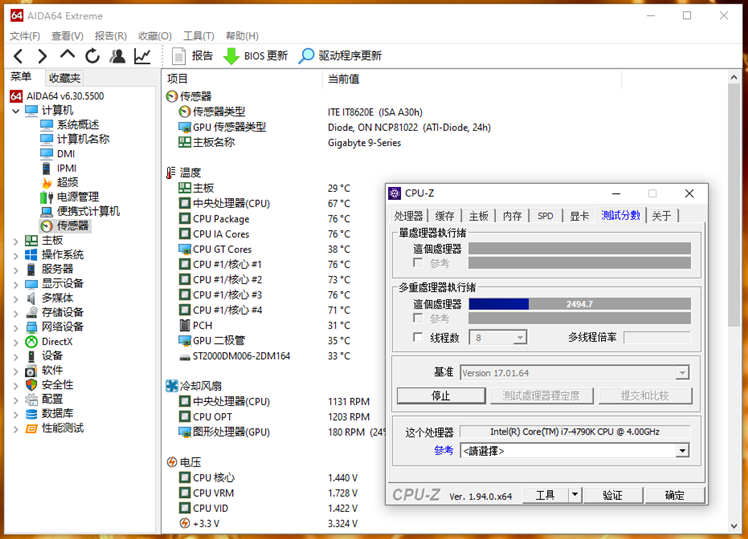Viewport: 748px width, 539px height.
Task: Open the 查看(V) menu
Action: 67,36
